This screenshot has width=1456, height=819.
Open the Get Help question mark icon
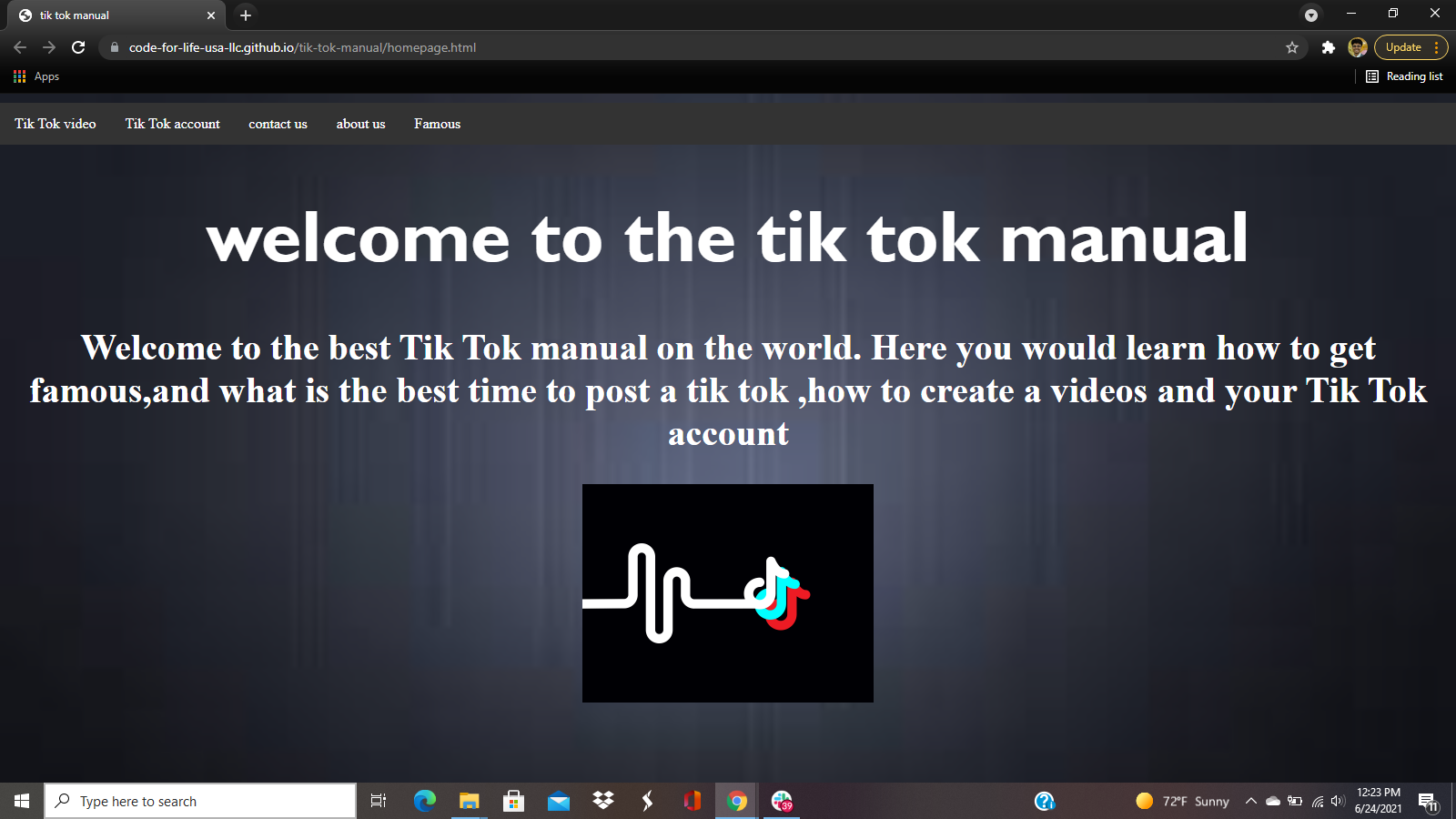click(1044, 801)
